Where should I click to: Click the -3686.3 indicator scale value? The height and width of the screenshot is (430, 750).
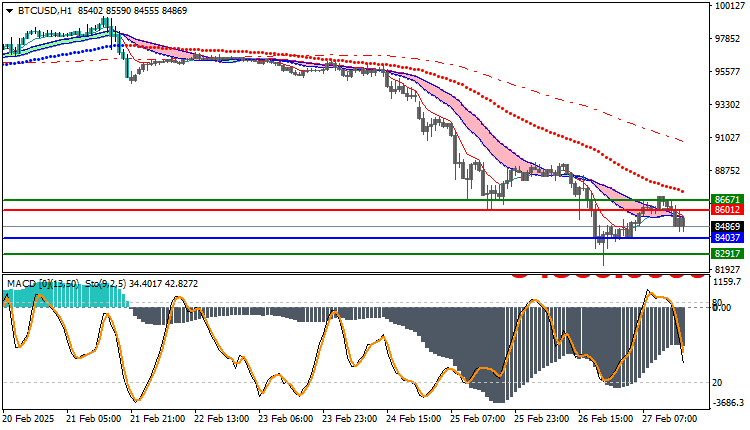point(728,403)
